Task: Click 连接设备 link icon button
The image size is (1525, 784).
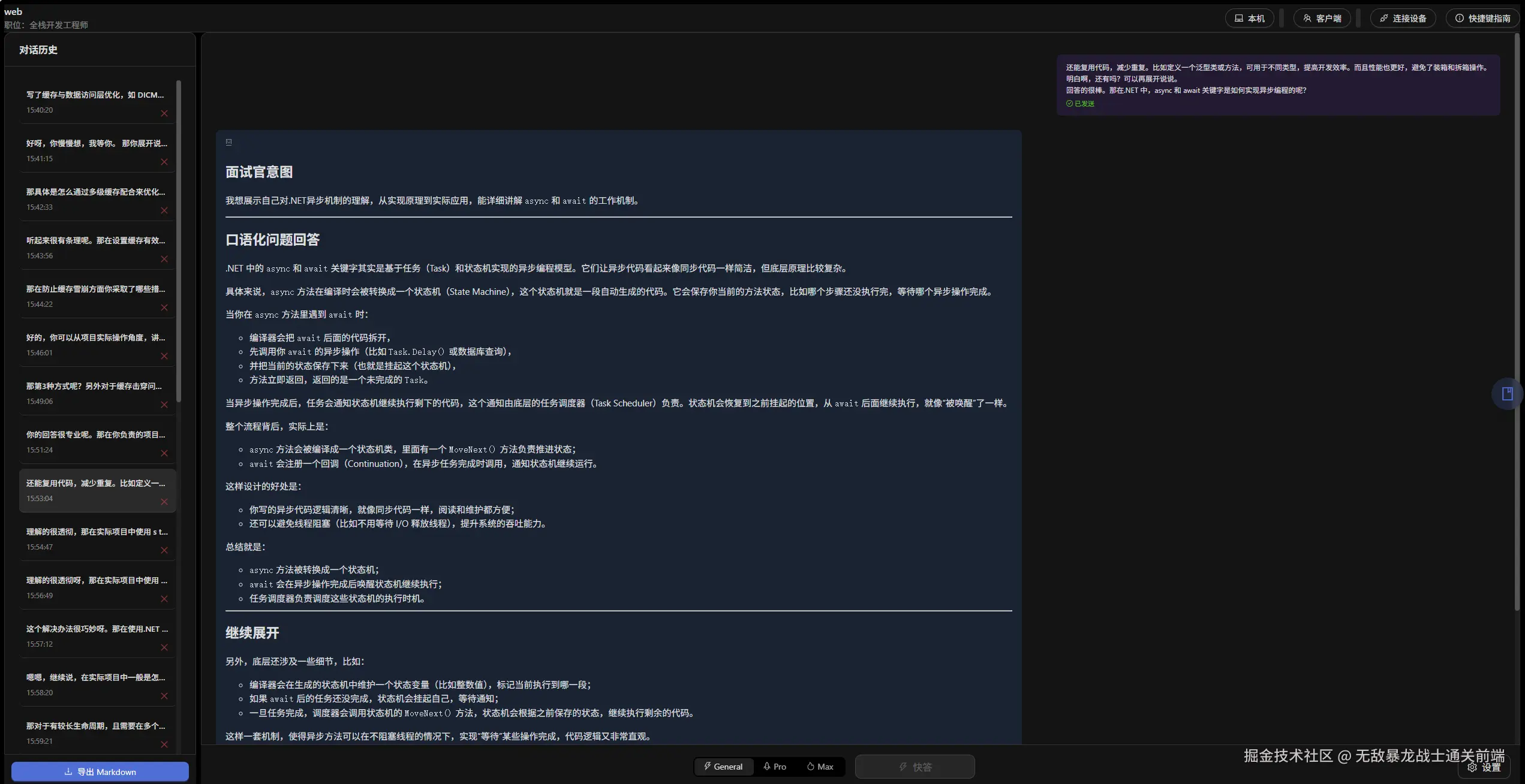Action: click(1403, 18)
